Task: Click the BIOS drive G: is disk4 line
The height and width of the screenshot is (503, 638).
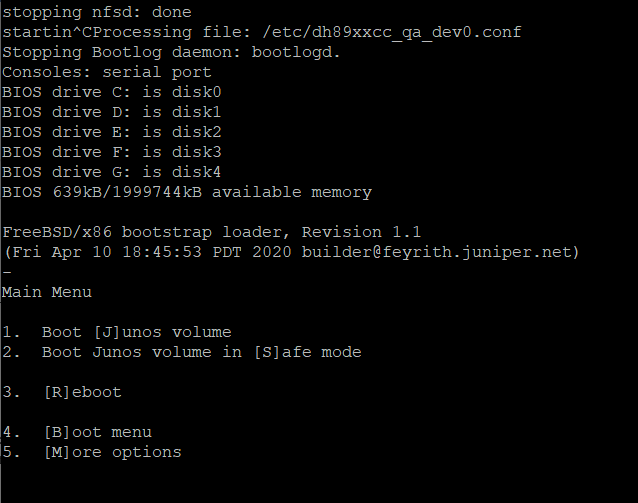Action: (x=111, y=172)
